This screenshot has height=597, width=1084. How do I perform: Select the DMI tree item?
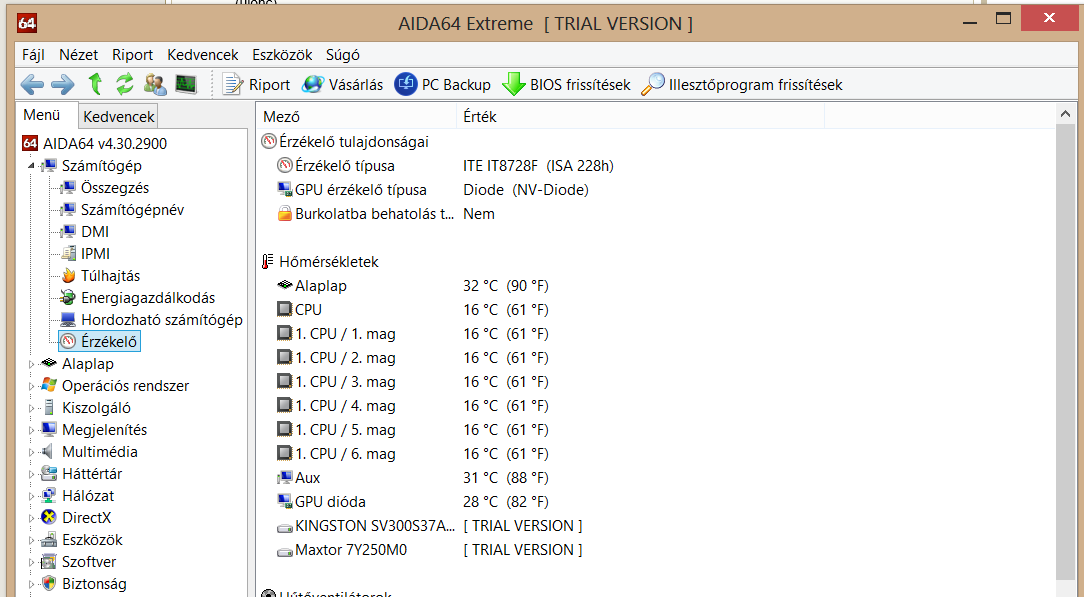pyautogui.click(x=84, y=232)
